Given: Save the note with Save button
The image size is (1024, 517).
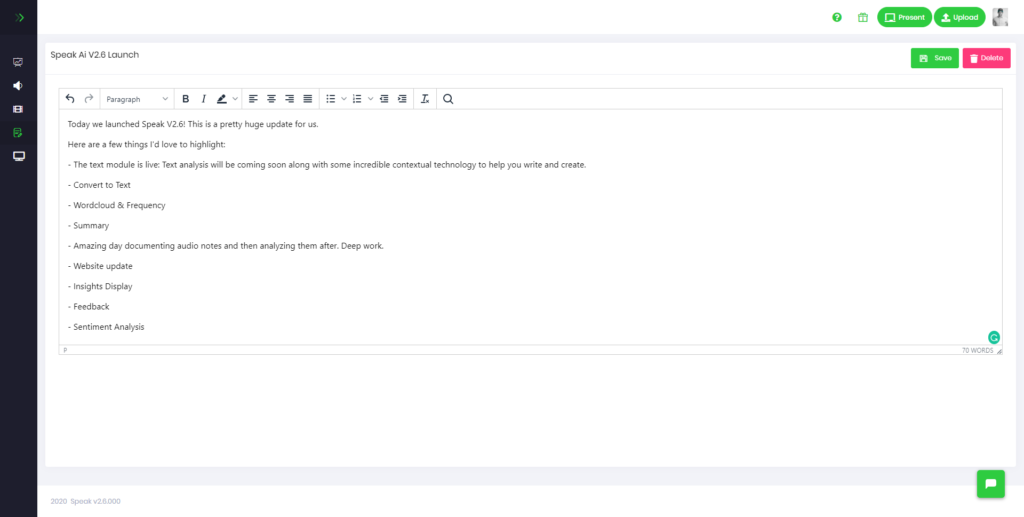Looking at the screenshot, I should [x=935, y=58].
